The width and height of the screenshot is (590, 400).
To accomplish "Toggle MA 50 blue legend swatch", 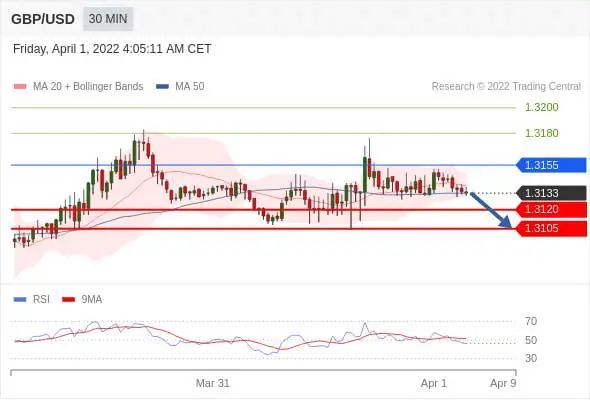I will pos(162,87).
